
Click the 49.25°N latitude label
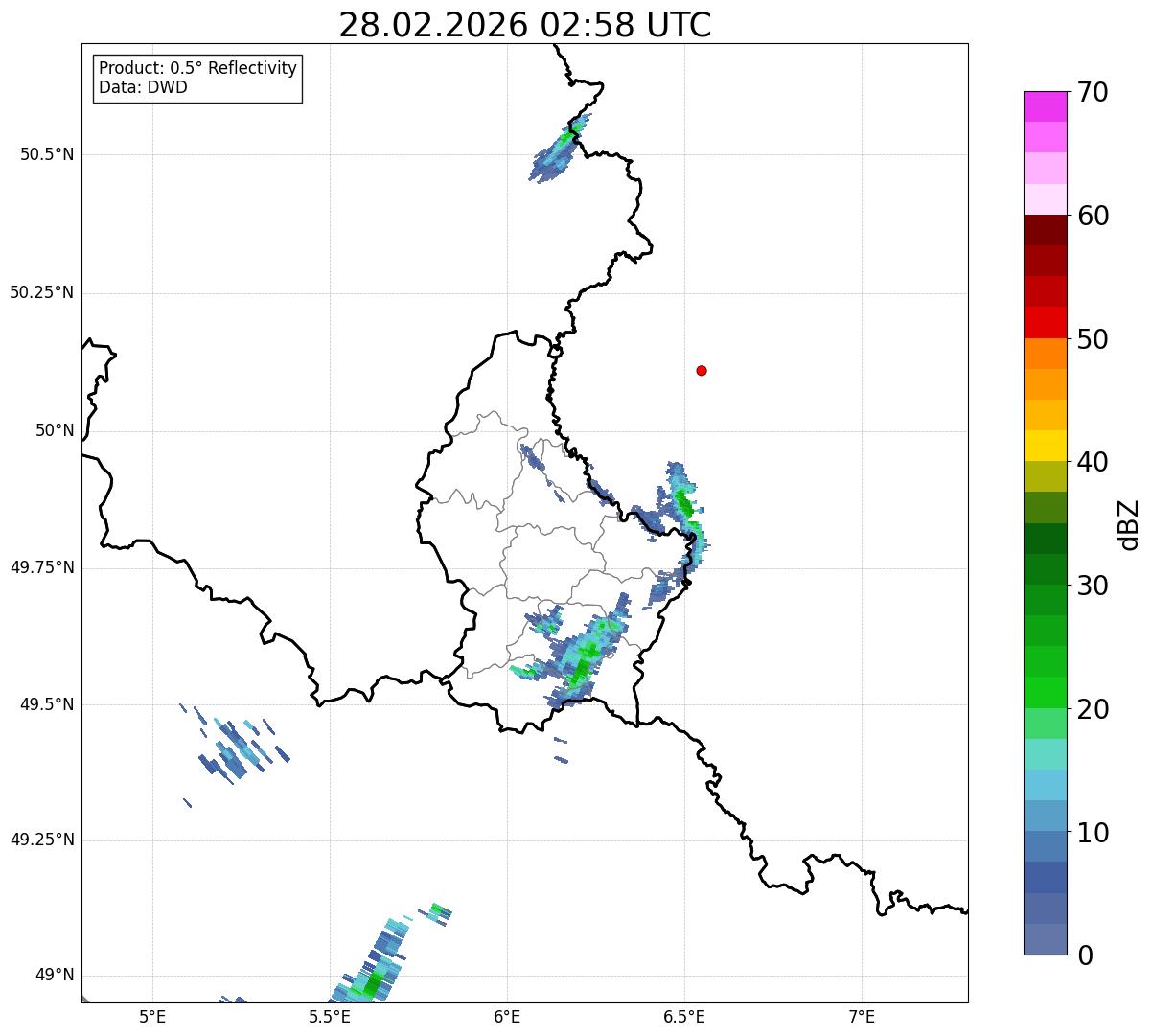pos(42,840)
